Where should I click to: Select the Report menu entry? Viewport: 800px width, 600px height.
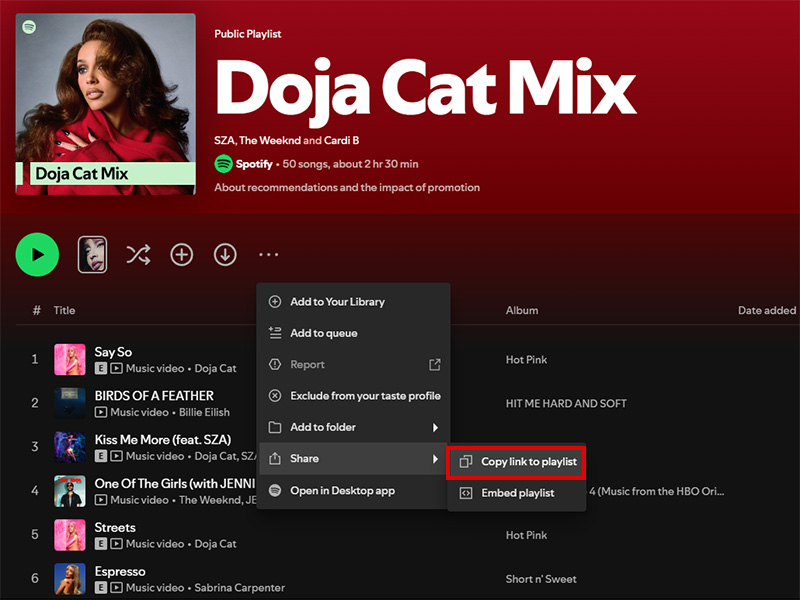pyautogui.click(x=353, y=364)
